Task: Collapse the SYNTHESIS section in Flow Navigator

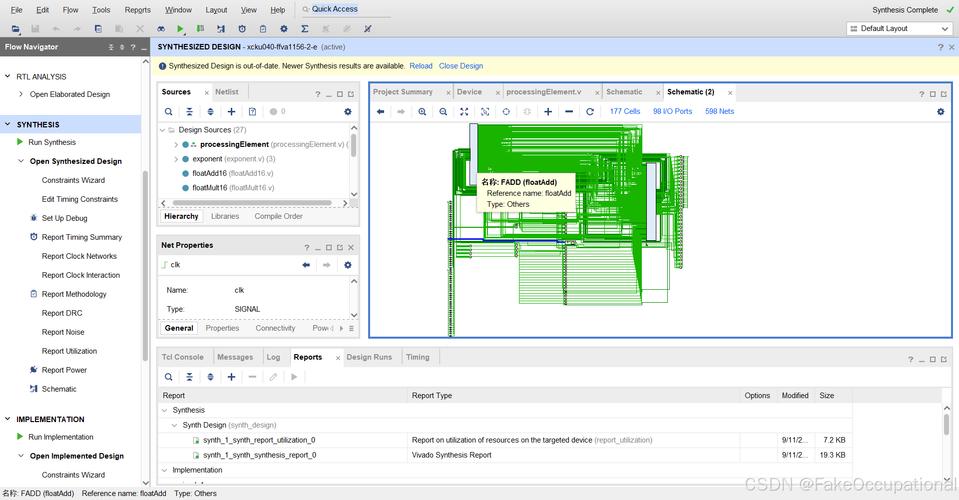Action: (8, 125)
